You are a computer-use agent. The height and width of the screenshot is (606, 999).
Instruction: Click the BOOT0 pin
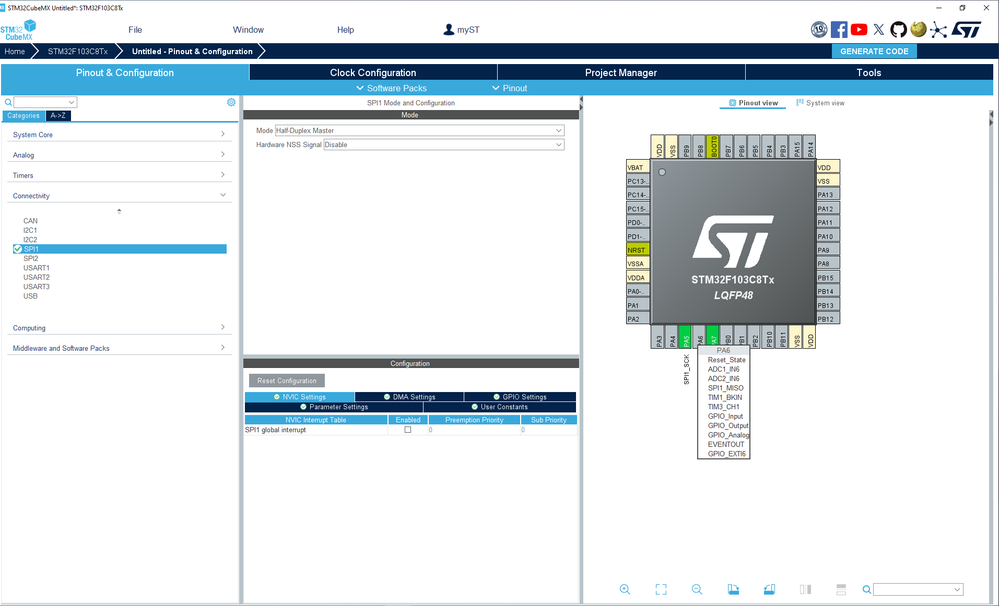click(713, 147)
